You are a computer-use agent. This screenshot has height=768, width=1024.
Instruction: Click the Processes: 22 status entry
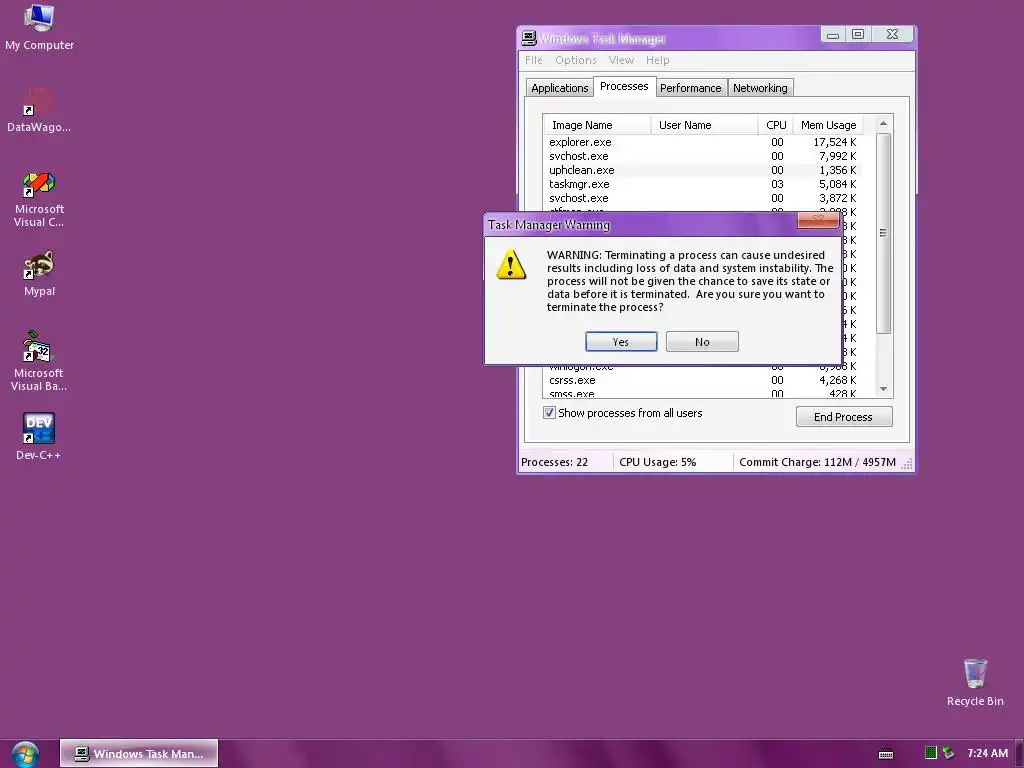(x=566, y=462)
